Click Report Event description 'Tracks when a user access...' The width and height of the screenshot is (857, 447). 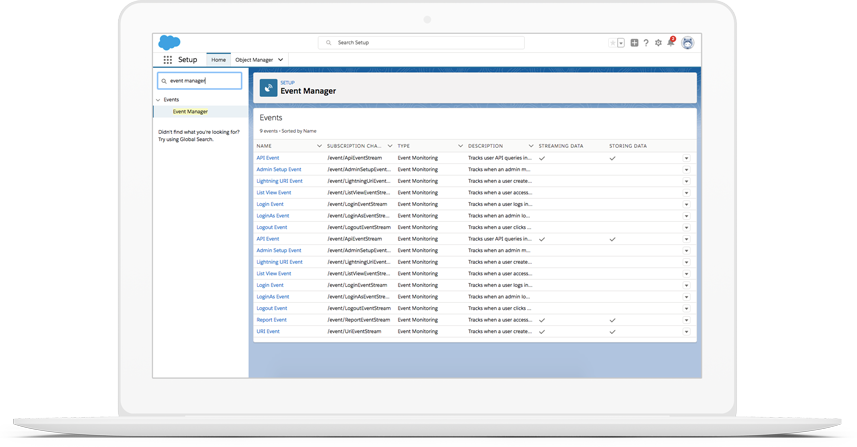click(500, 320)
